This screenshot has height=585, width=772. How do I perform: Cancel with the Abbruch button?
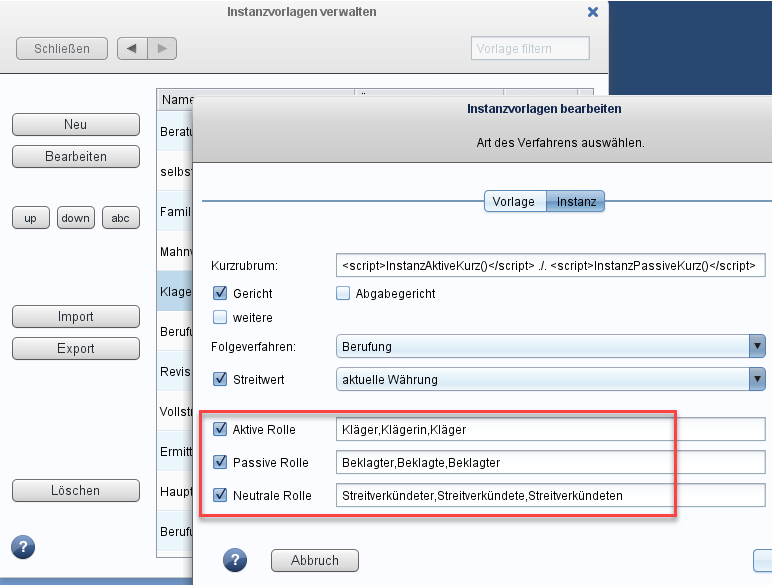[315, 560]
